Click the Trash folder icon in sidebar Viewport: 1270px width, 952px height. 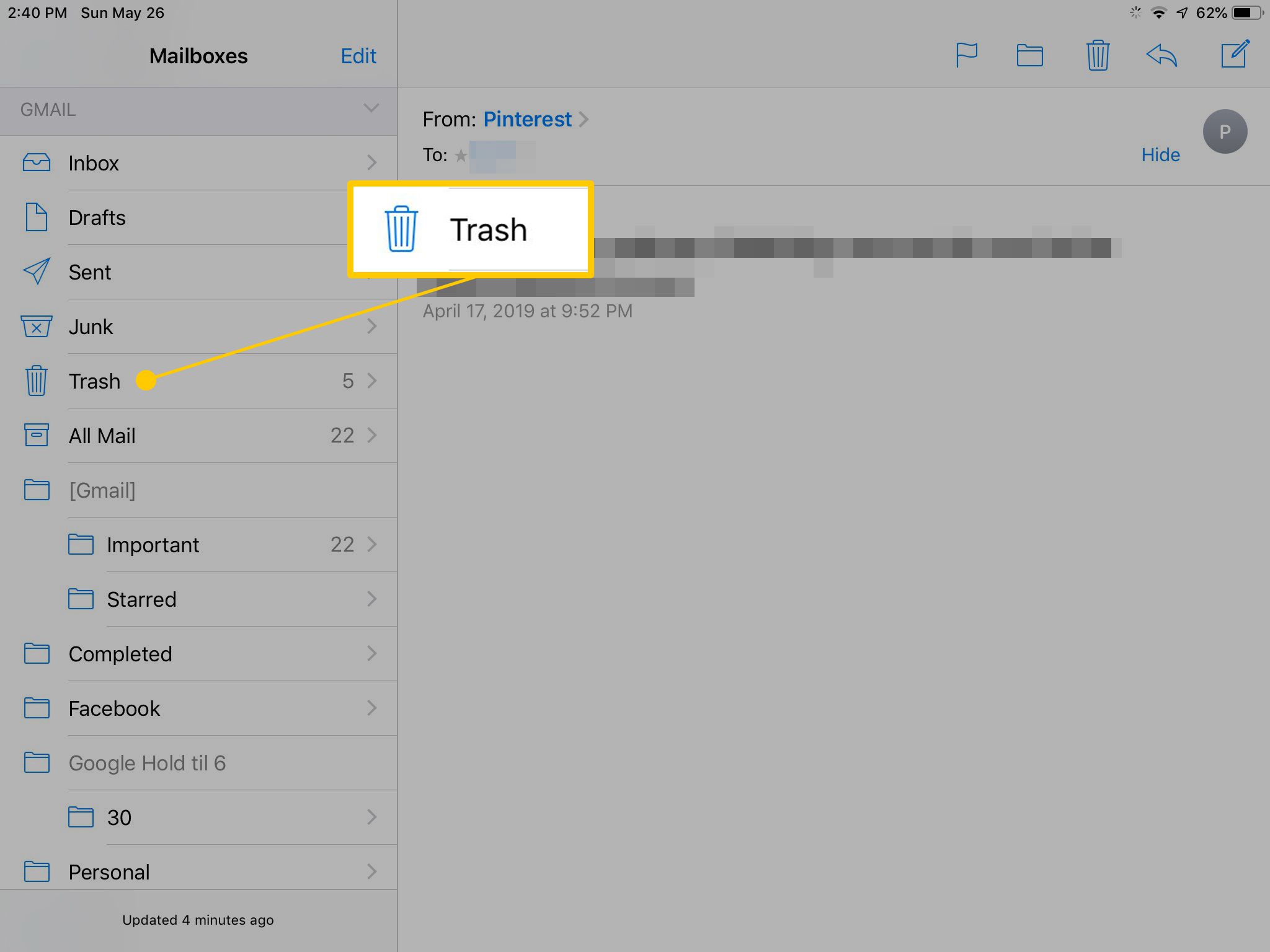click(36, 381)
